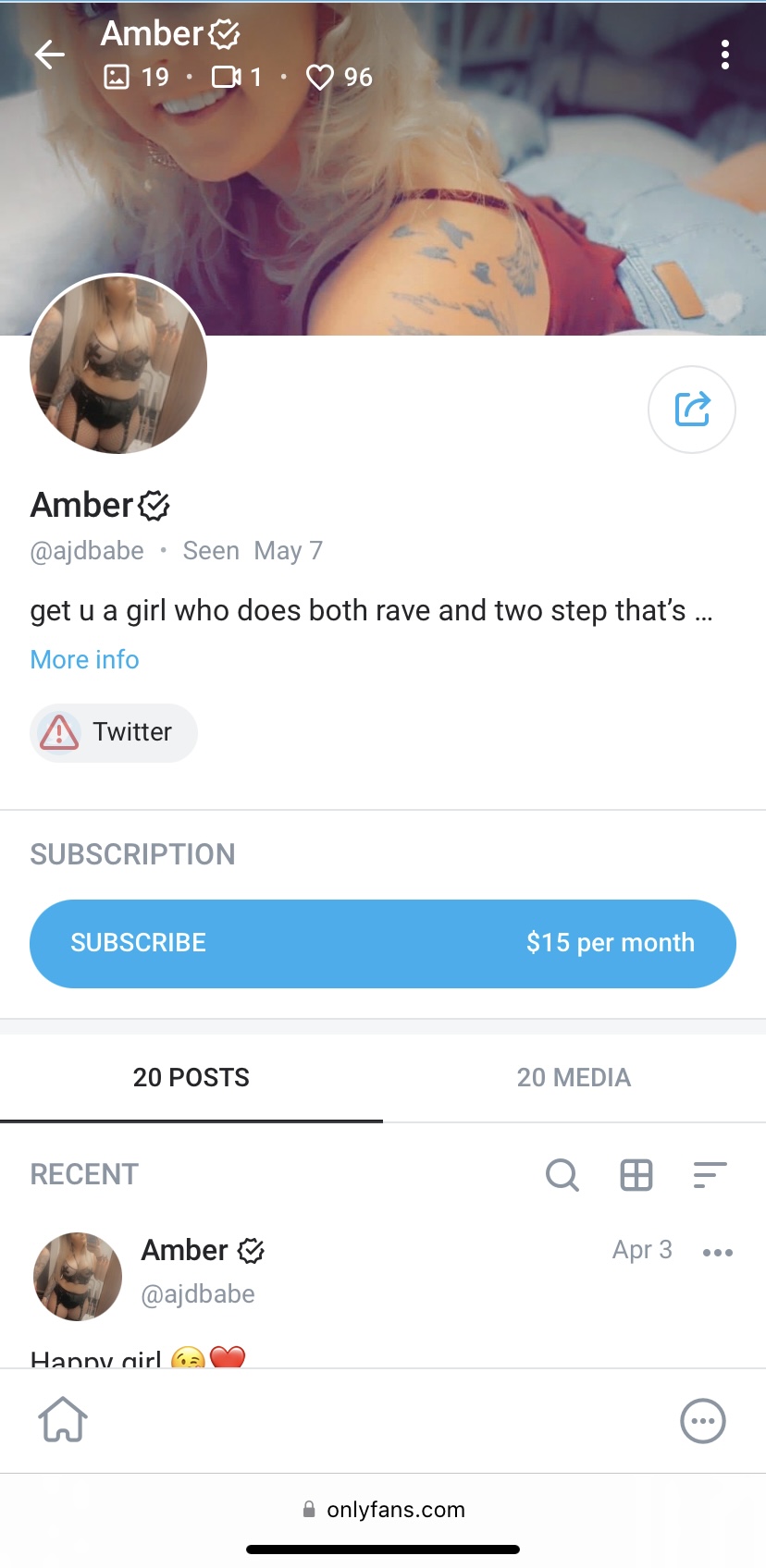766x1568 pixels.
Task: Tap the large profile avatar picture
Action: [118, 364]
